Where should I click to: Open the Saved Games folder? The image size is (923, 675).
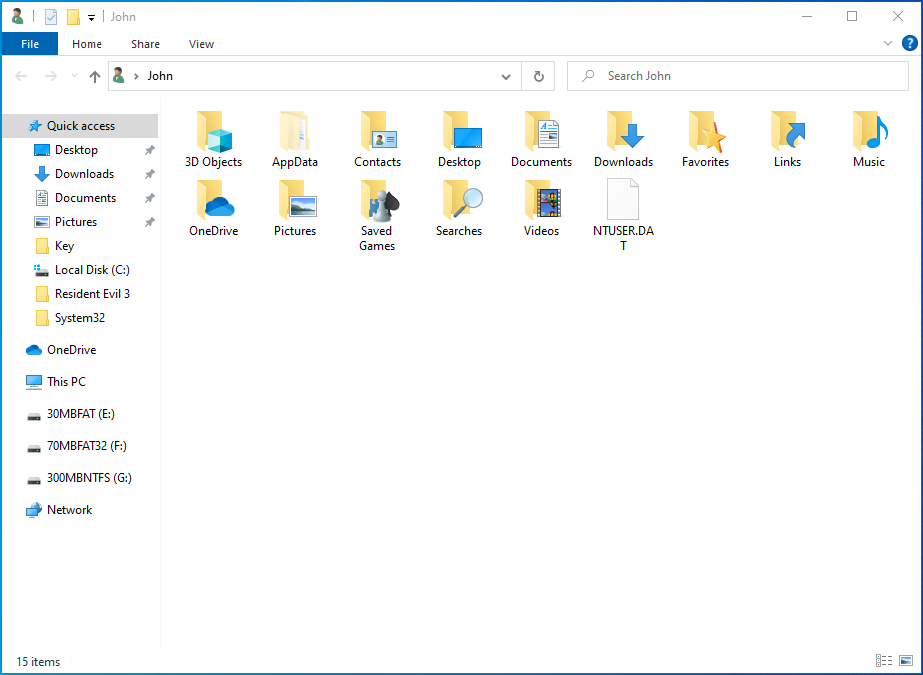coord(377,216)
